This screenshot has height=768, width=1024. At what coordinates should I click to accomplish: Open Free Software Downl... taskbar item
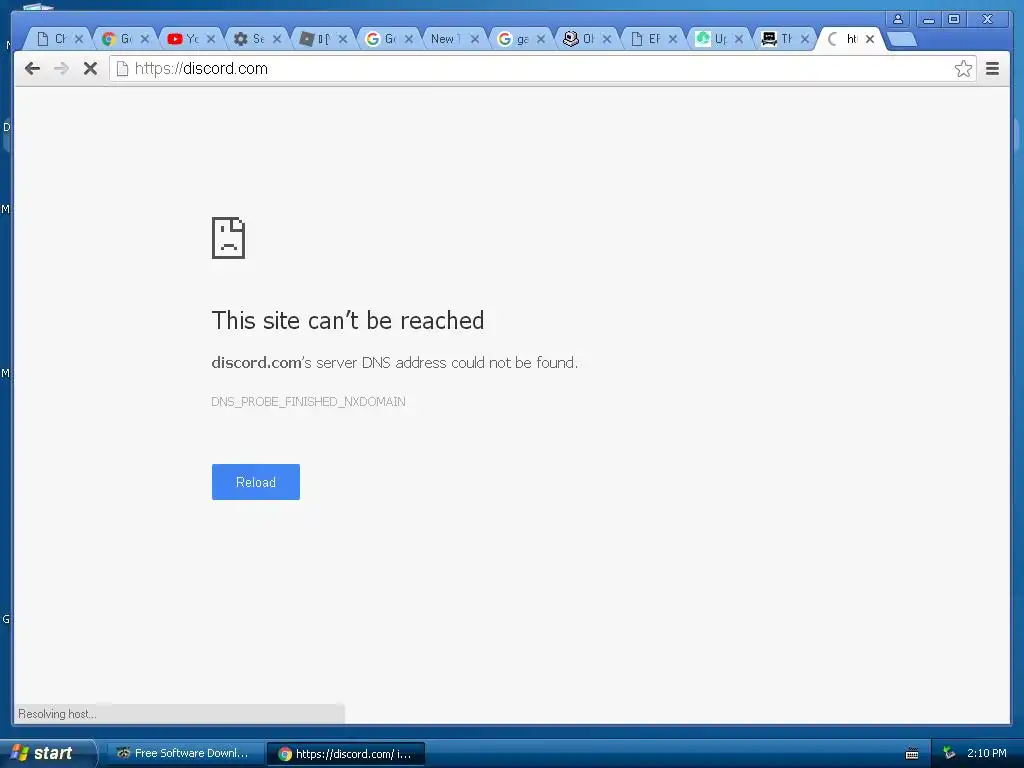[x=184, y=754]
